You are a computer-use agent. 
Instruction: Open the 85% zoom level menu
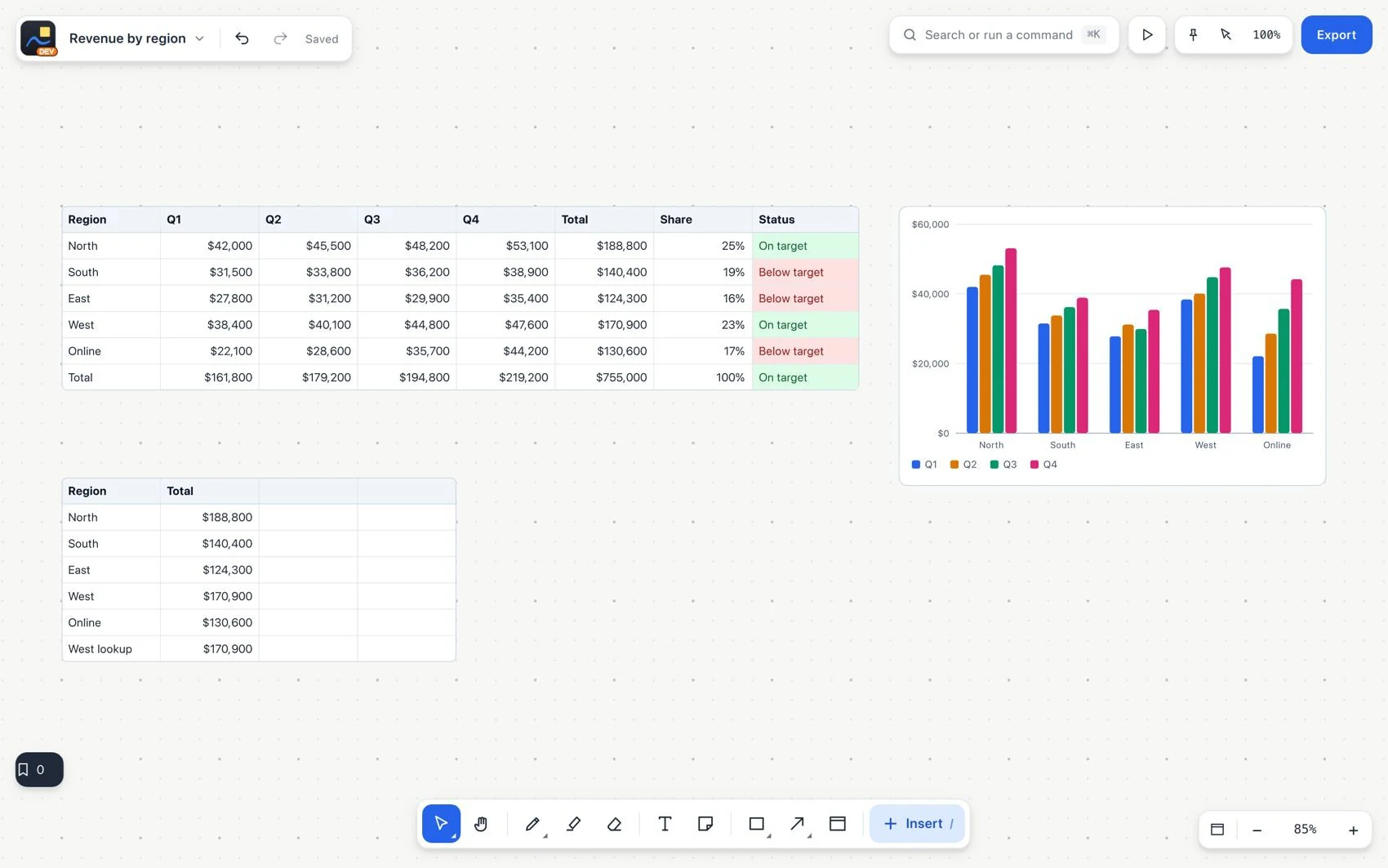(x=1305, y=830)
